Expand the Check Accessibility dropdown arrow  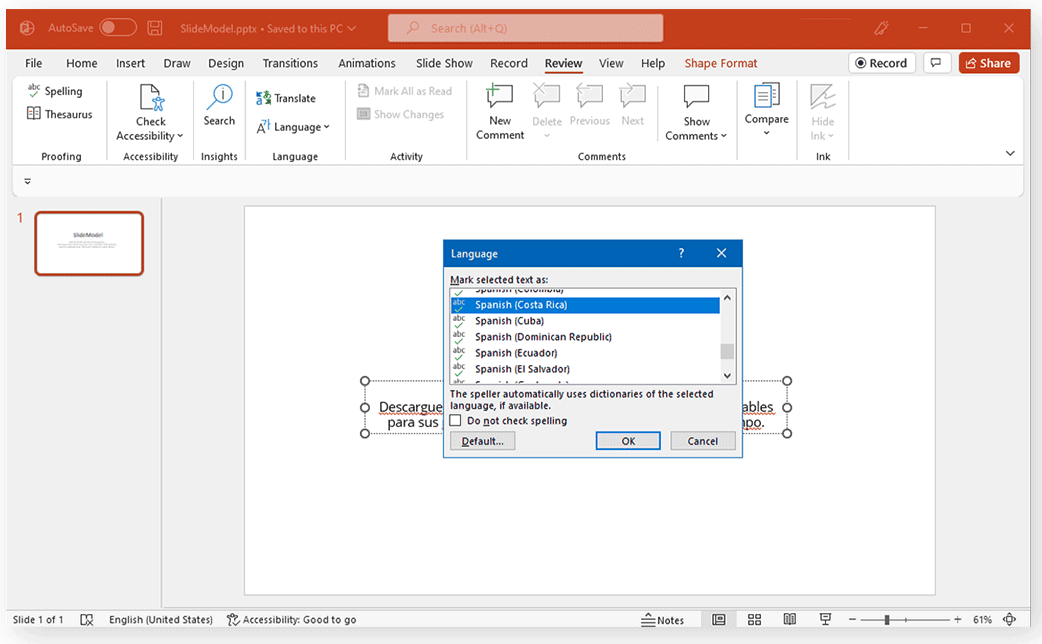click(x=180, y=136)
